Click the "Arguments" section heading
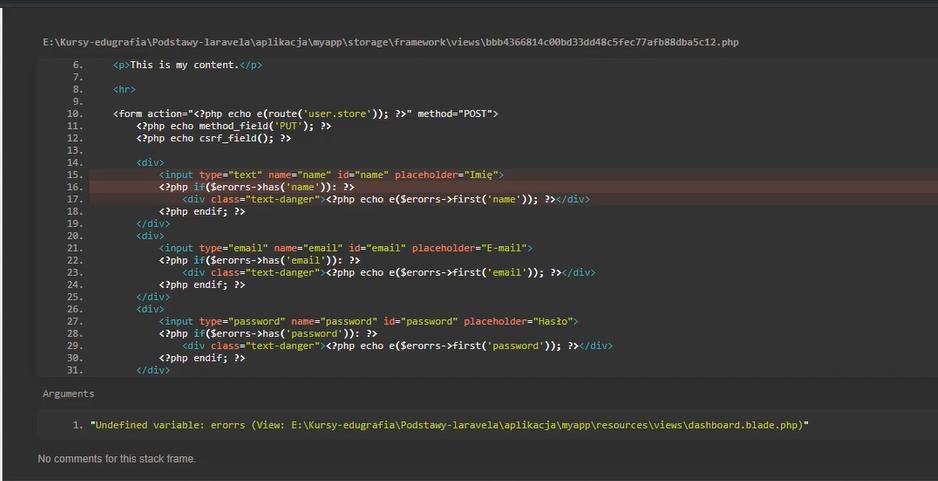Viewport: 938px width, 481px height. (68, 394)
